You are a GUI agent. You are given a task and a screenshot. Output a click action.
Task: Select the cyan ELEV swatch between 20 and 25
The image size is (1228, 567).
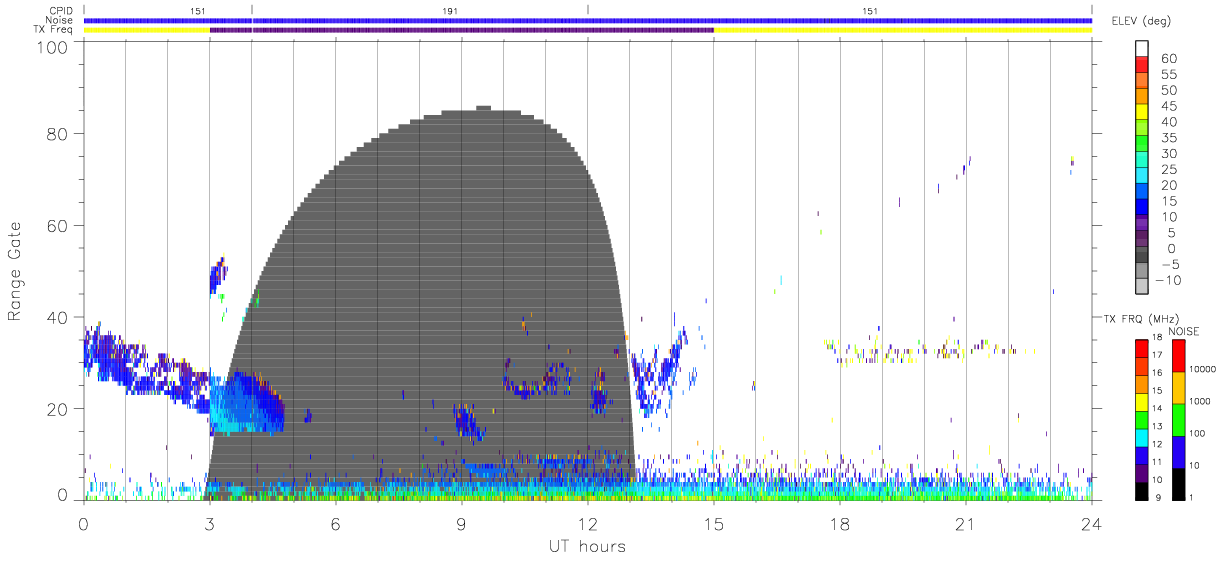click(1142, 176)
